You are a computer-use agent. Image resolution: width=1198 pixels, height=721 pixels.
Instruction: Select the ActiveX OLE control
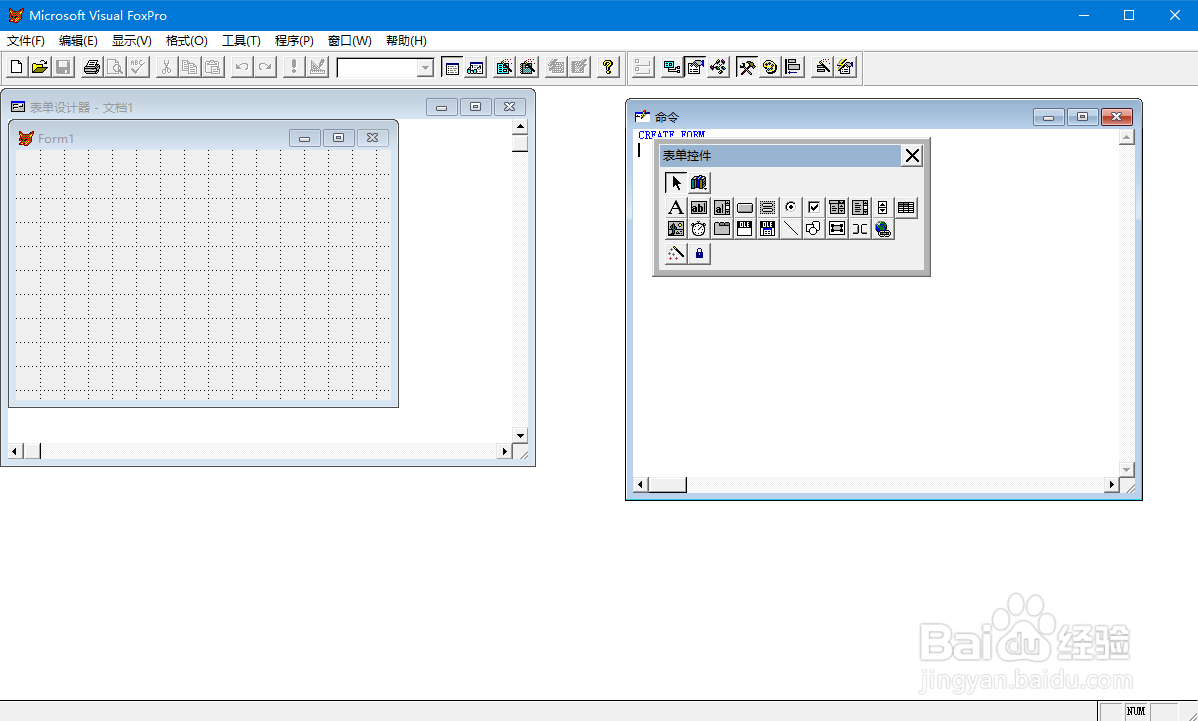click(745, 228)
